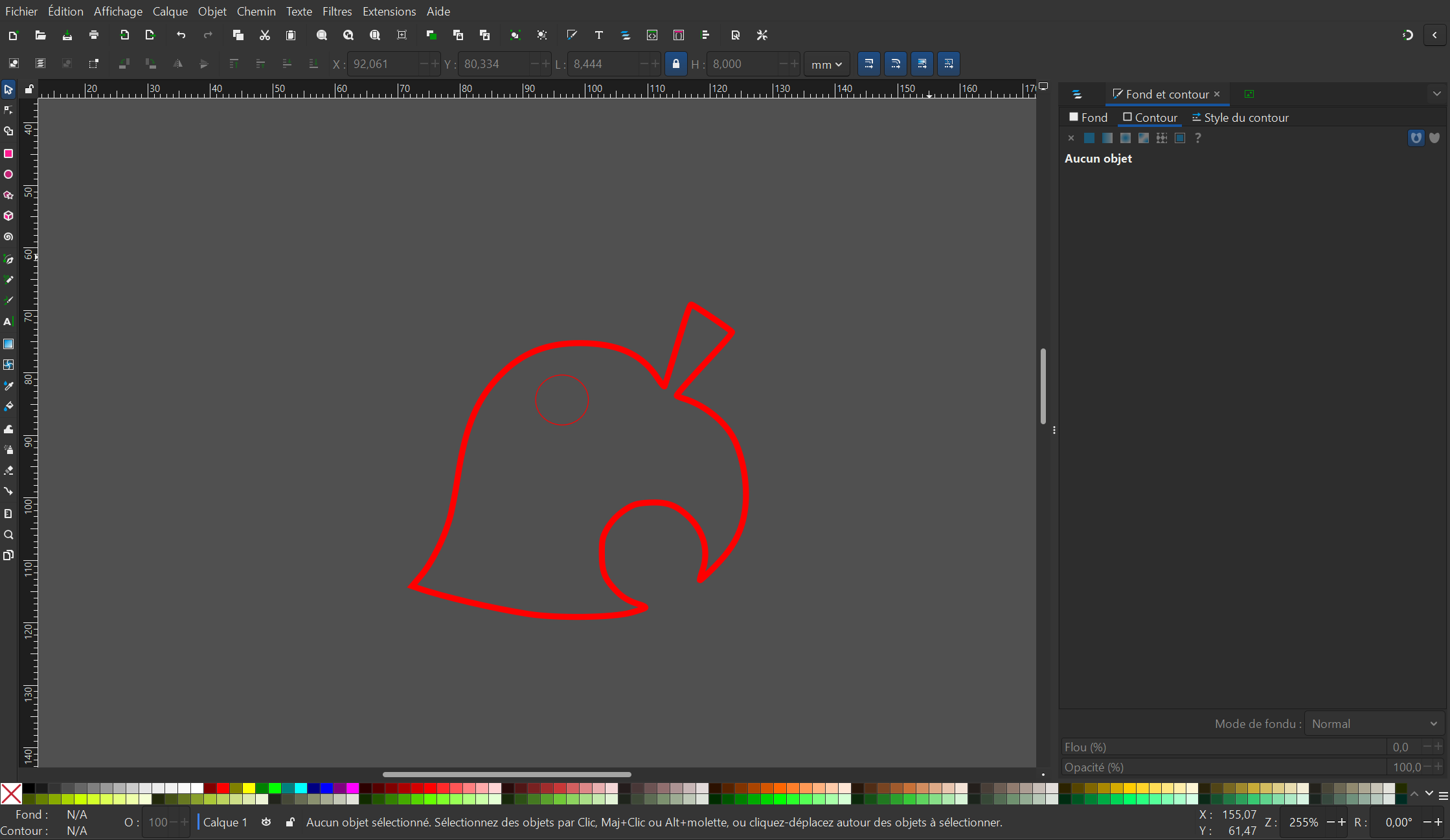Screen dimensions: 1450x840
Task: Select the Eraser tool
Action: (x=8, y=470)
